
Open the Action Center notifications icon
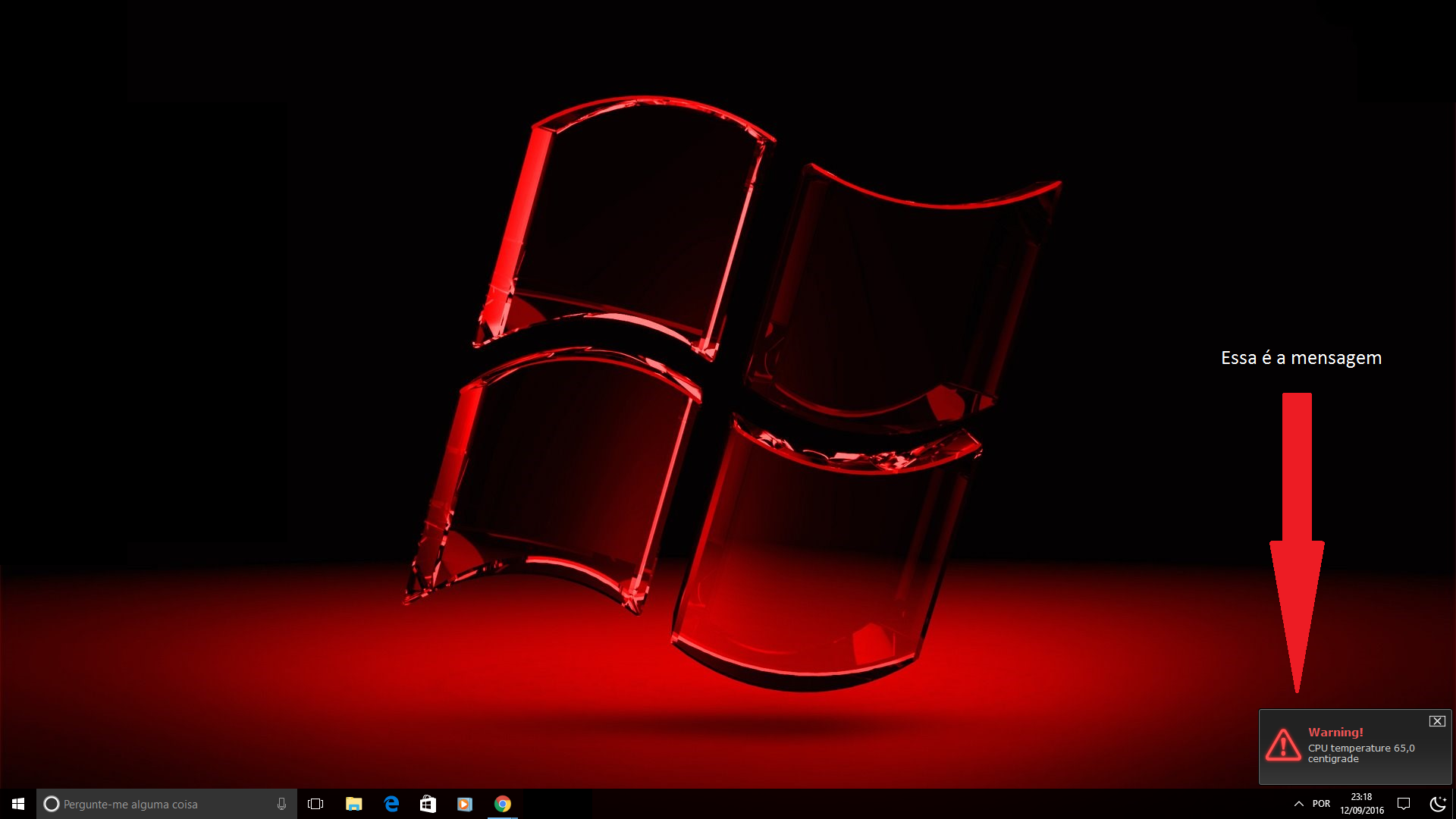(1404, 804)
